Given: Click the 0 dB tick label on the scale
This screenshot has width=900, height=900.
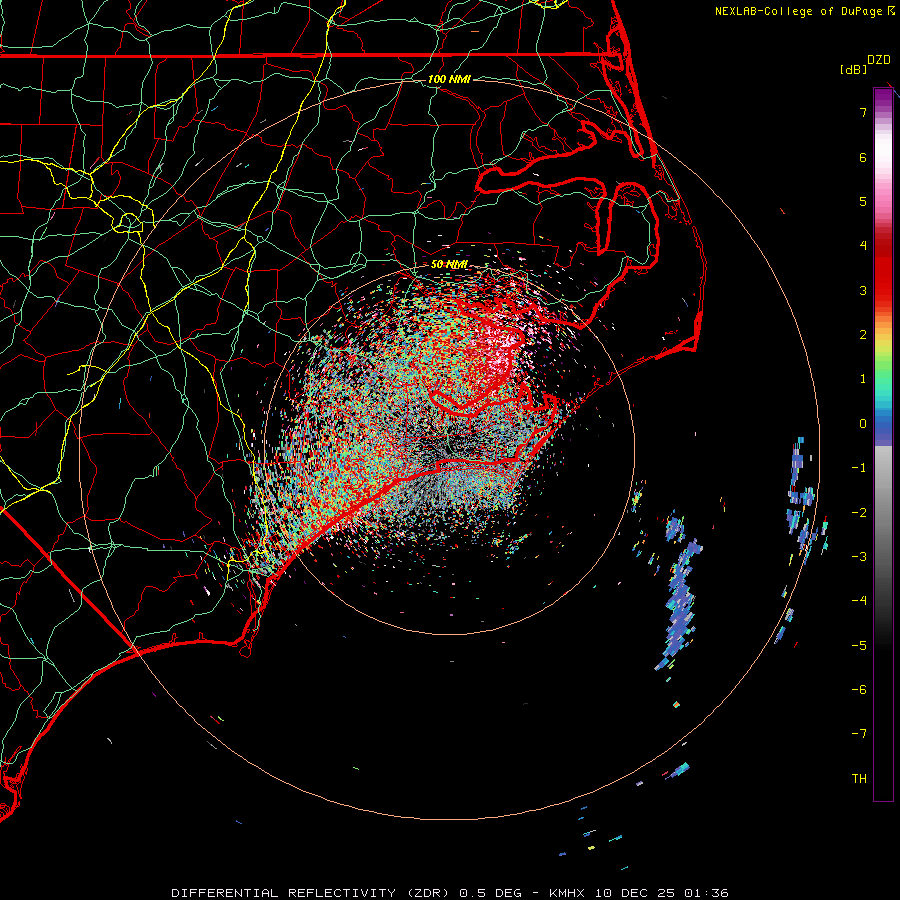Looking at the screenshot, I should [863, 424].
